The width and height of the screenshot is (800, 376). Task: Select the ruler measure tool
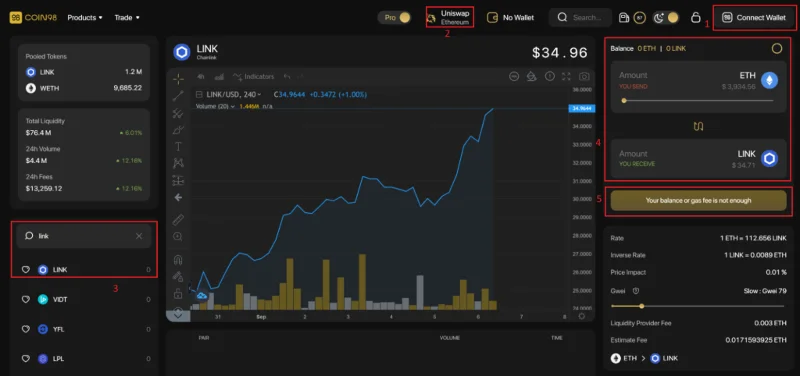pos(178,220)
